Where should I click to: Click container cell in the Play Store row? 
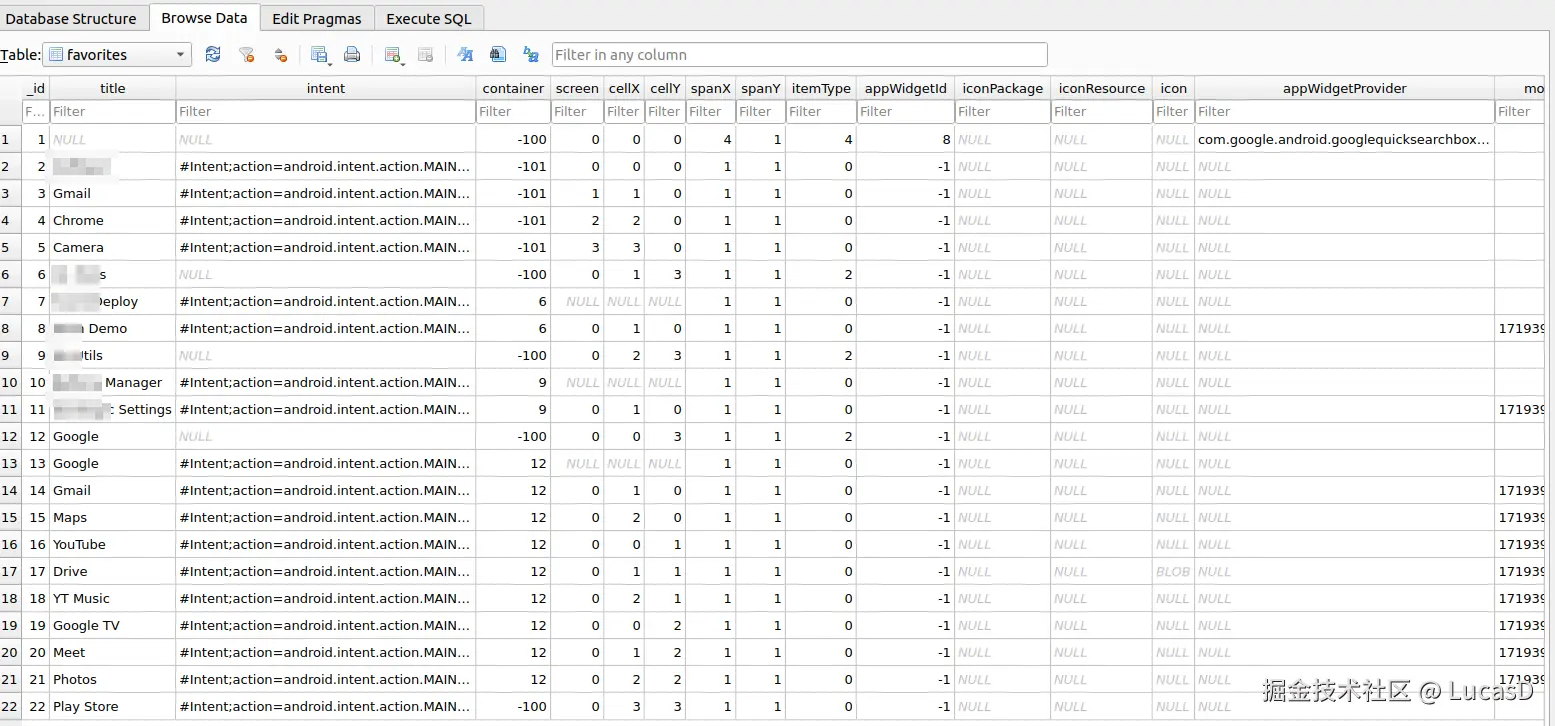coord(513,706)
